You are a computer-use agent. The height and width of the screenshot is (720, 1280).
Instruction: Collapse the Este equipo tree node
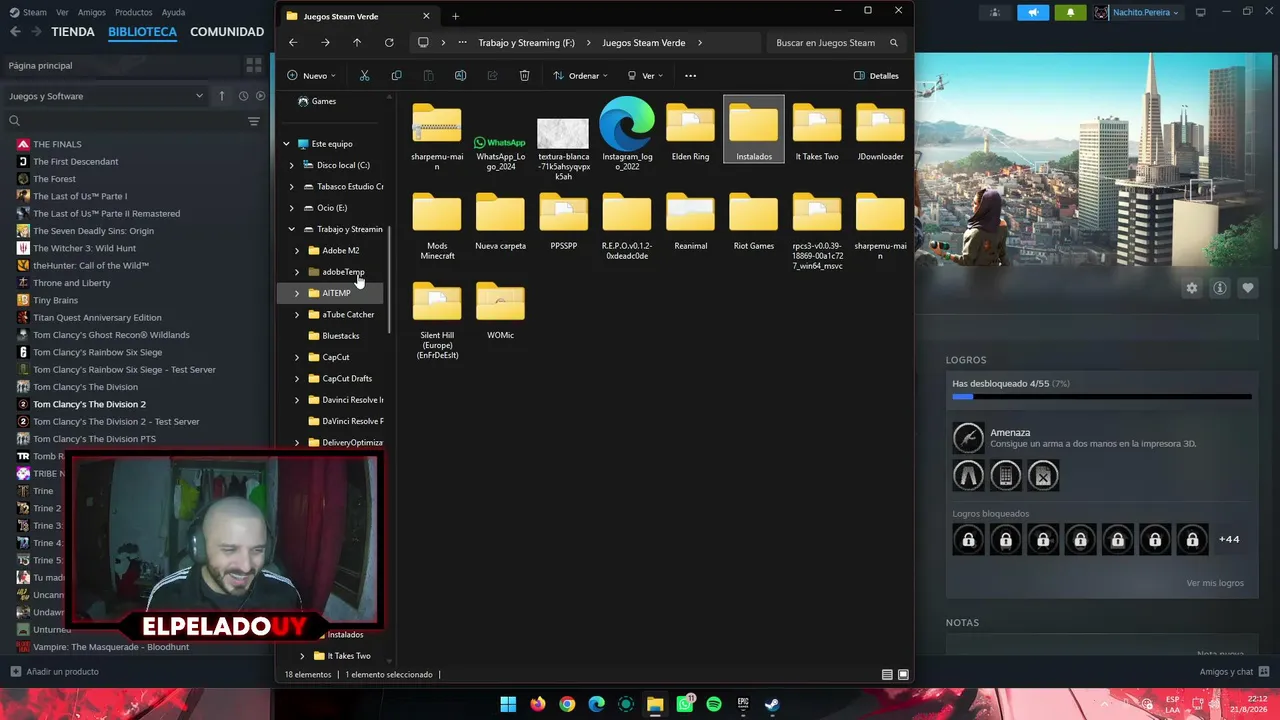pyautogui.click(x=287, y=144)
